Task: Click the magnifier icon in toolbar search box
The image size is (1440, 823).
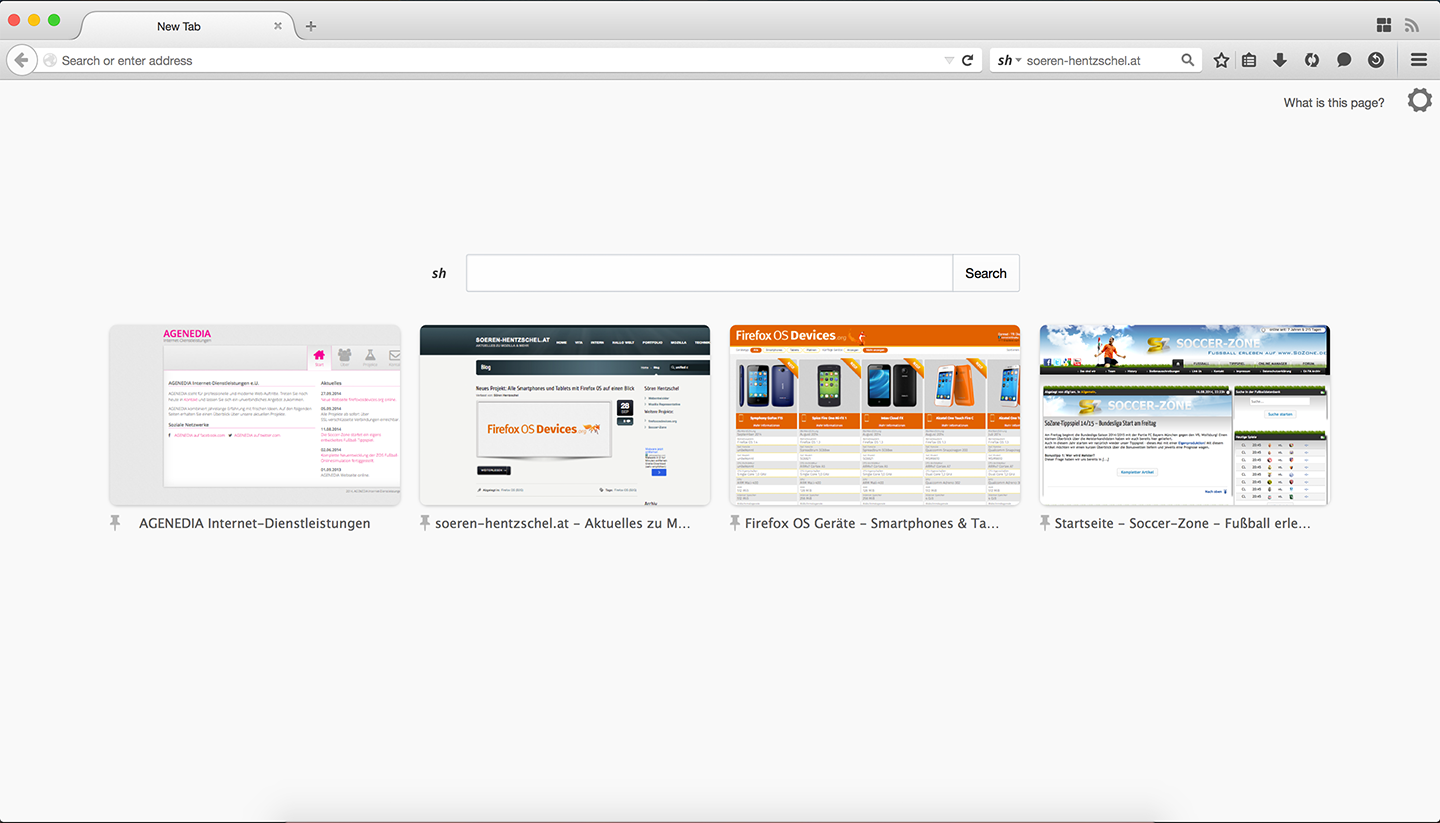Action: point(1187,60)
